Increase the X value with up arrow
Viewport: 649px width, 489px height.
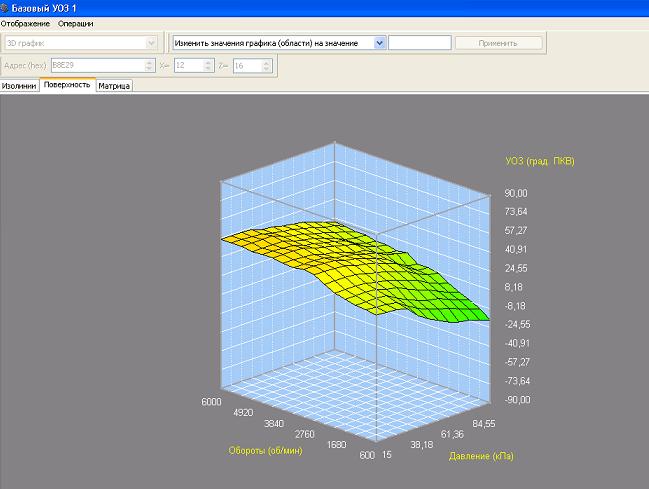click(208, 63)
